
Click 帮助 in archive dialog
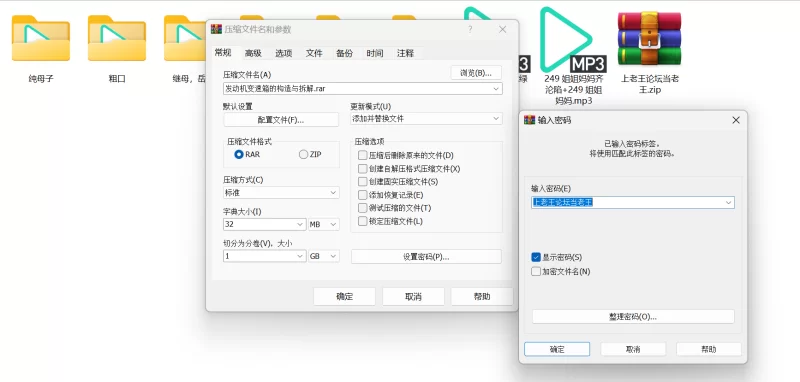pyautogui.click(x=482, y=296)
